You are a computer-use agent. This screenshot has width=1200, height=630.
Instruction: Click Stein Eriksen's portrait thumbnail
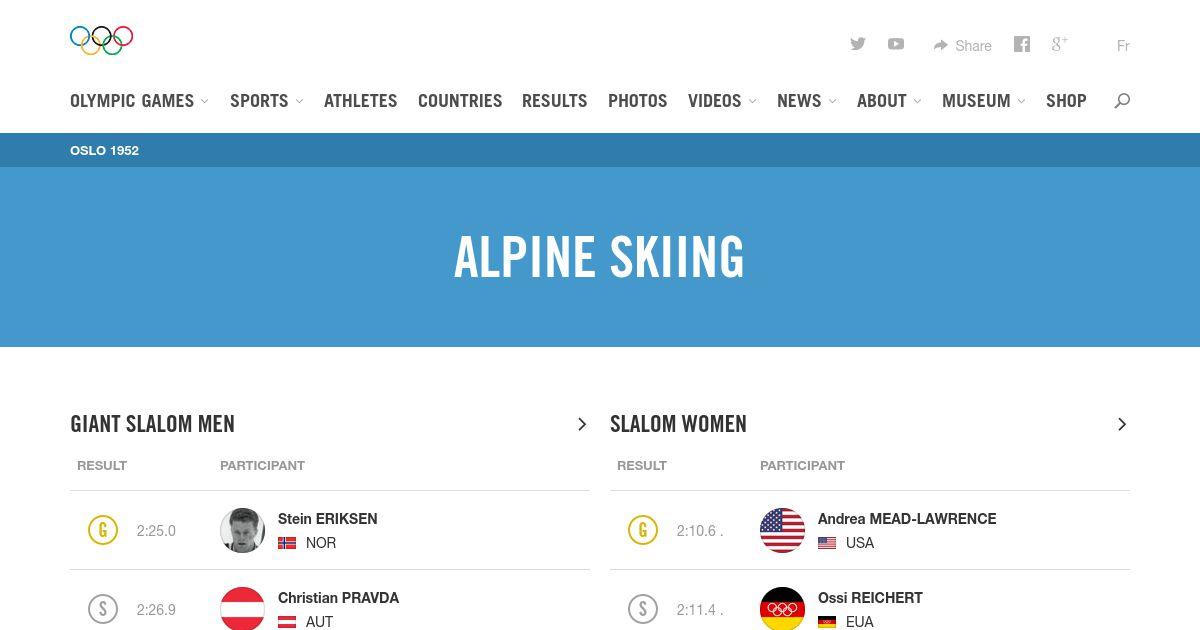(x=242, y=530)
